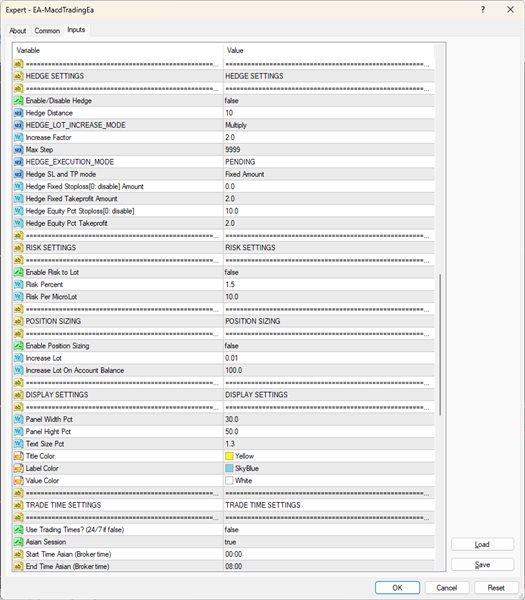The image size is (525, 600).
Task: Open the PENDING execution mode dropdown
Action: coord(329,162)
